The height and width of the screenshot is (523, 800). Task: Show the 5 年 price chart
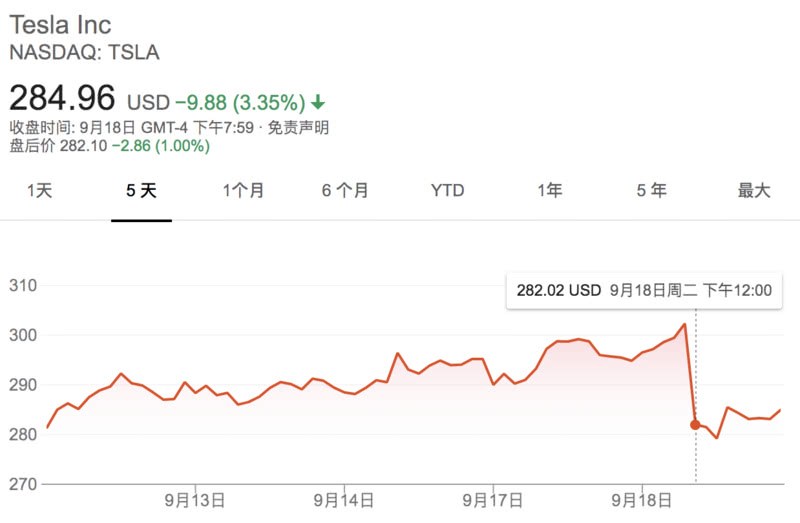(x=651, y=190)
